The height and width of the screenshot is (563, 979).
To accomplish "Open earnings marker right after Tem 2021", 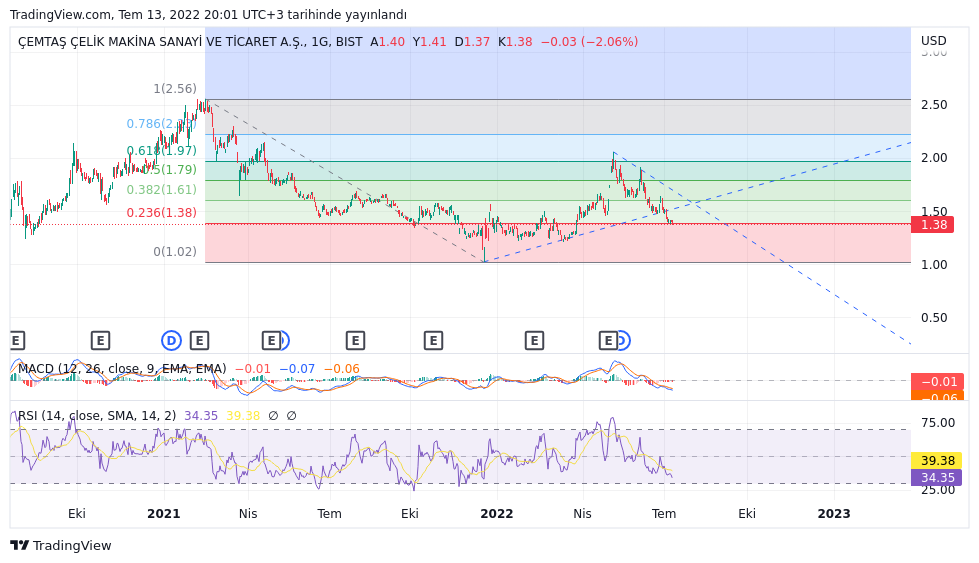I will (355, 341).
